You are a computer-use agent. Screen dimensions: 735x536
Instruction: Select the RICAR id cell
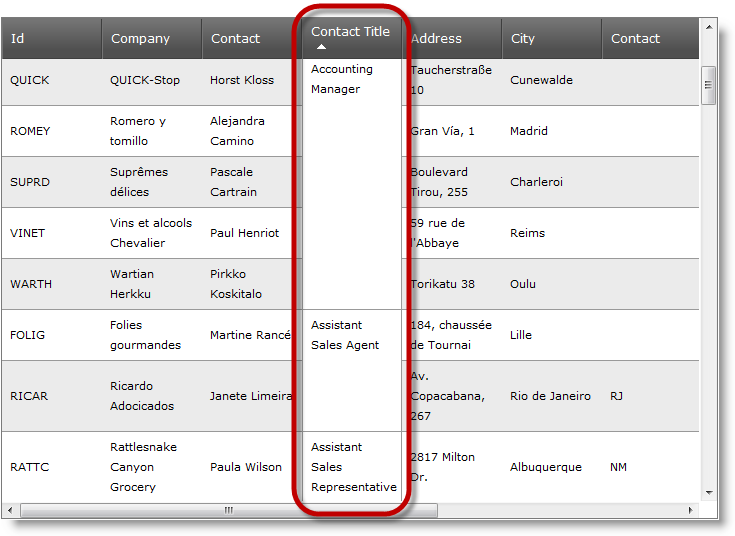[x=52, y=396]
